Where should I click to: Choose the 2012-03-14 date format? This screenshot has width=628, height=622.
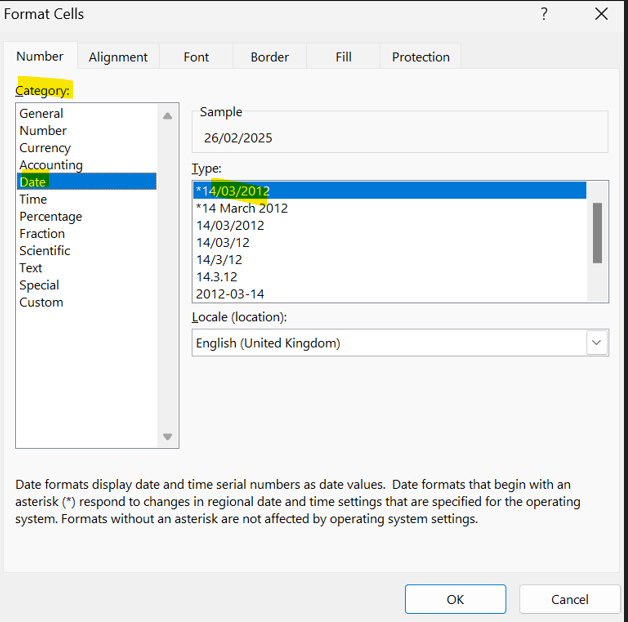tap(230, 294)
